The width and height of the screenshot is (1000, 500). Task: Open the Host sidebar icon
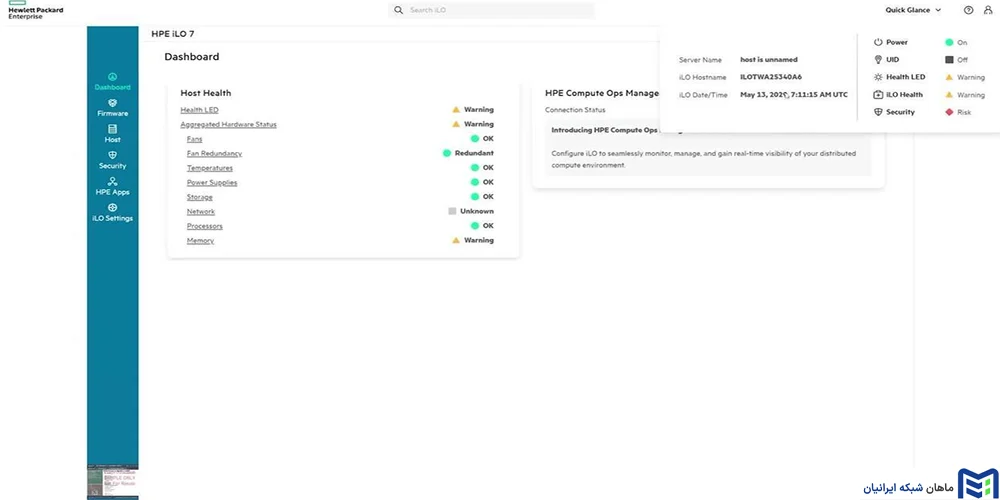[x=112, y=129]
